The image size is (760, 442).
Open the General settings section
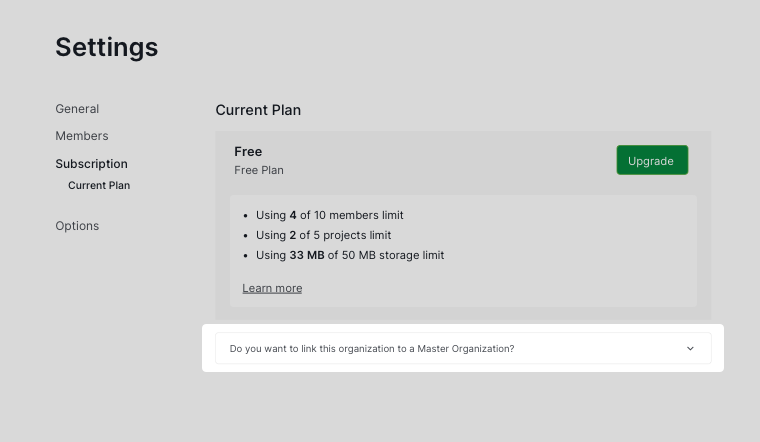[77, 109]
